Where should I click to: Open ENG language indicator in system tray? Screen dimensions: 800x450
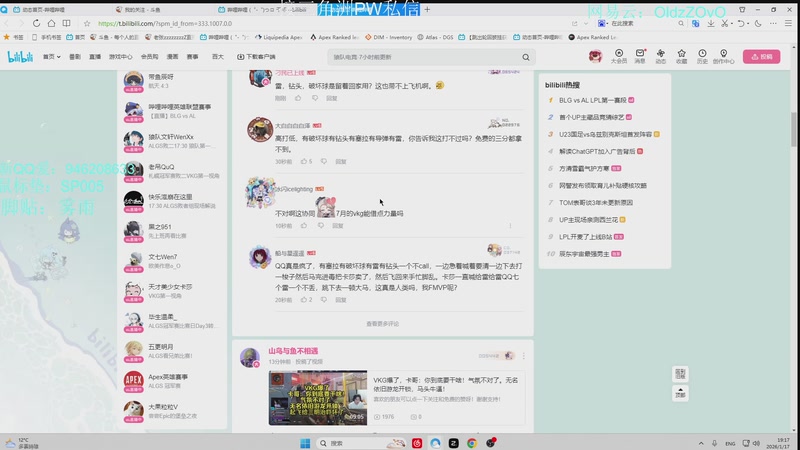pos(730,443)
